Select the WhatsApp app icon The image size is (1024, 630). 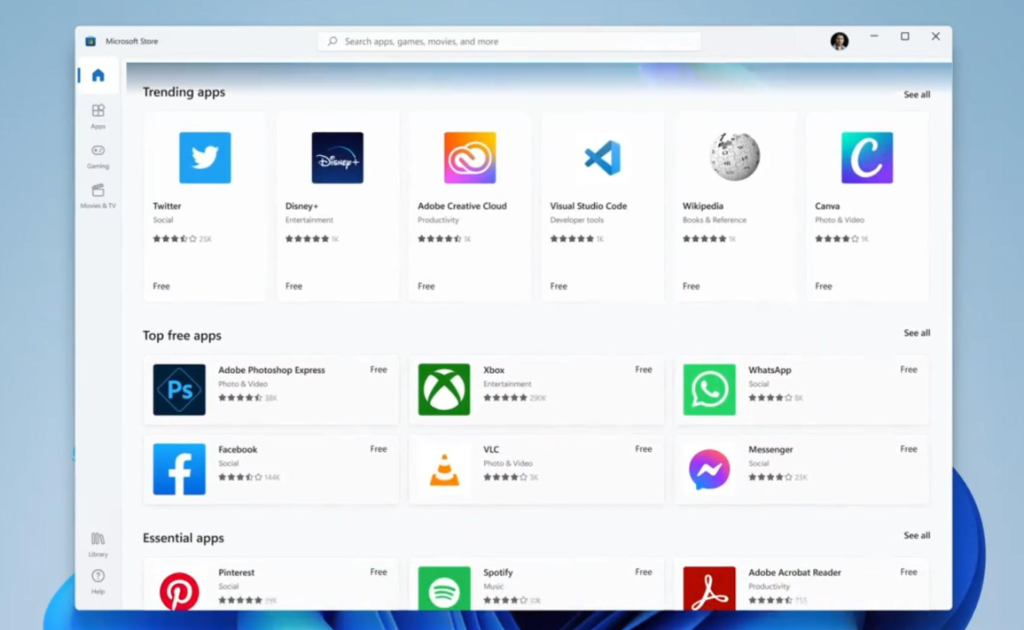[x=709, y=390]
